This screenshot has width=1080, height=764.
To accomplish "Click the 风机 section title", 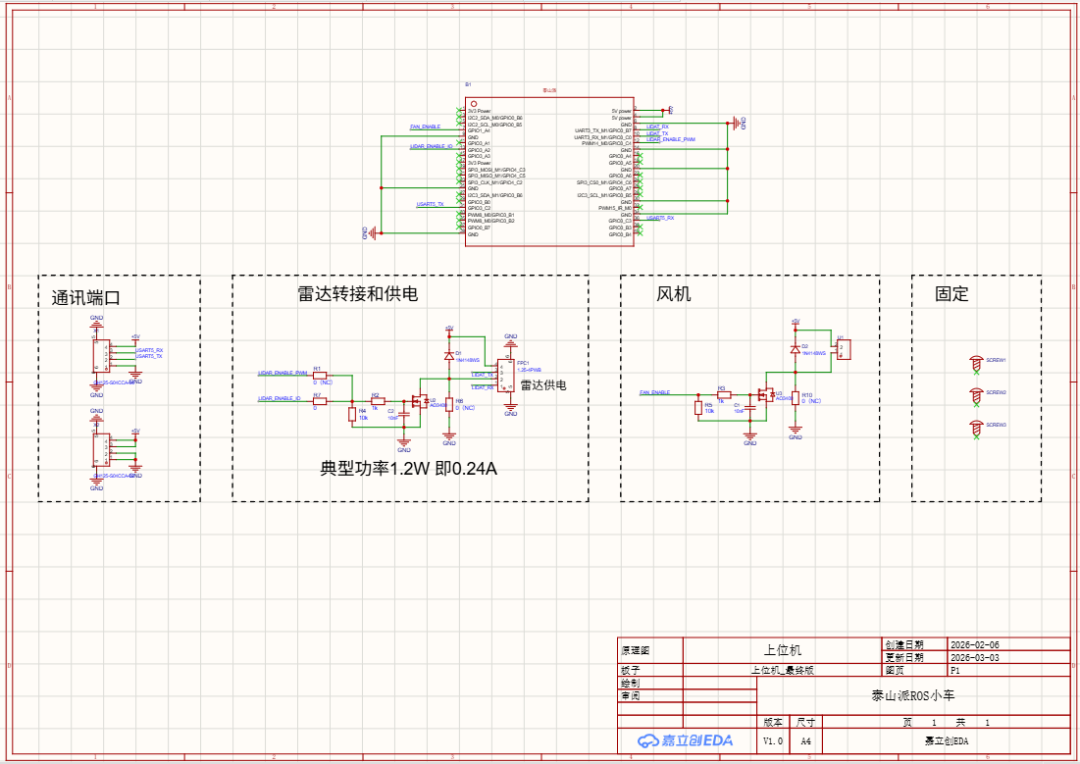I will click(x=672, y=294).
